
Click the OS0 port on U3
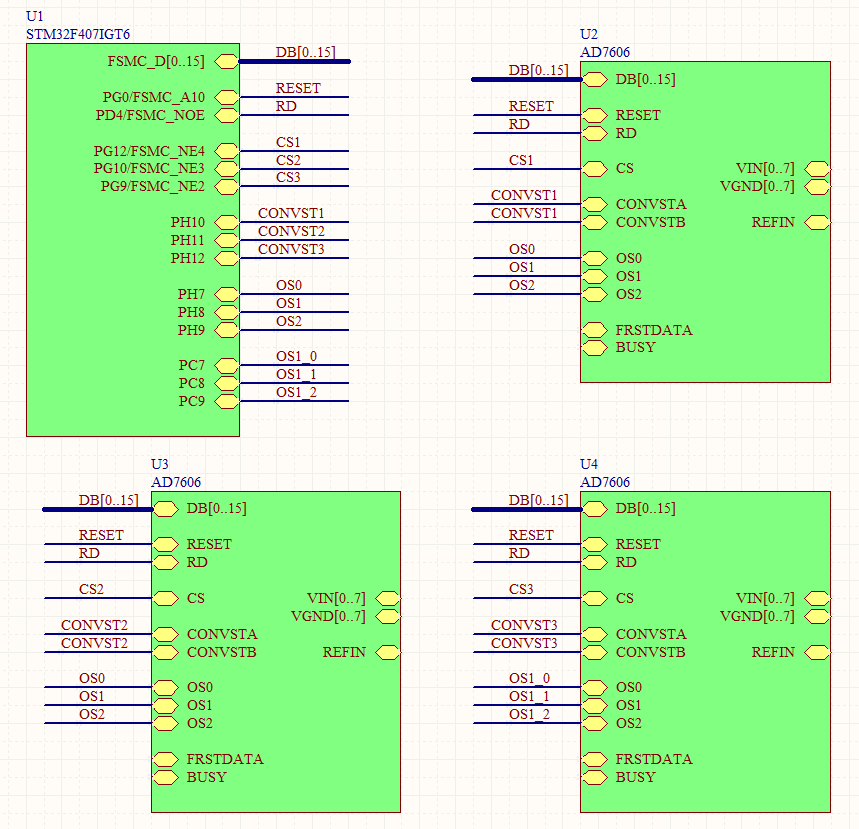click(x=166, y=688)
